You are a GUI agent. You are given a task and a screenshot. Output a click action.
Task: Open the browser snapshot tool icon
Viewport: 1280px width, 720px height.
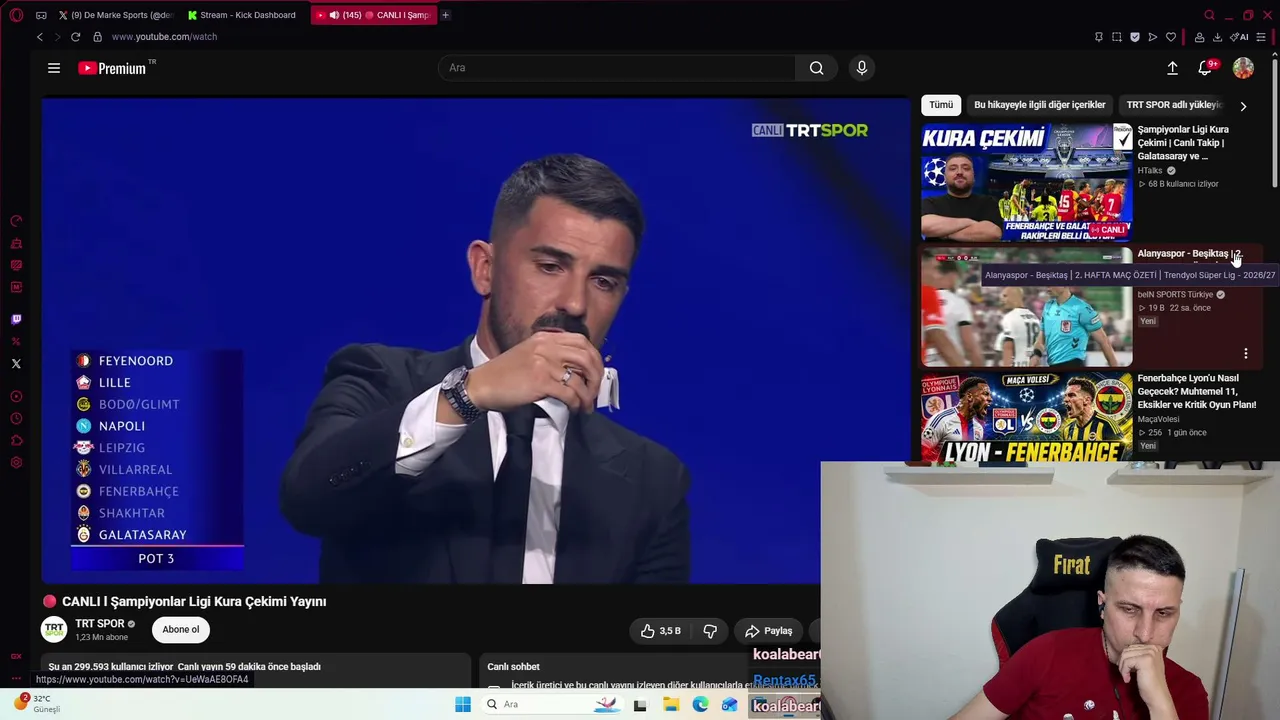pos(1117,37)
